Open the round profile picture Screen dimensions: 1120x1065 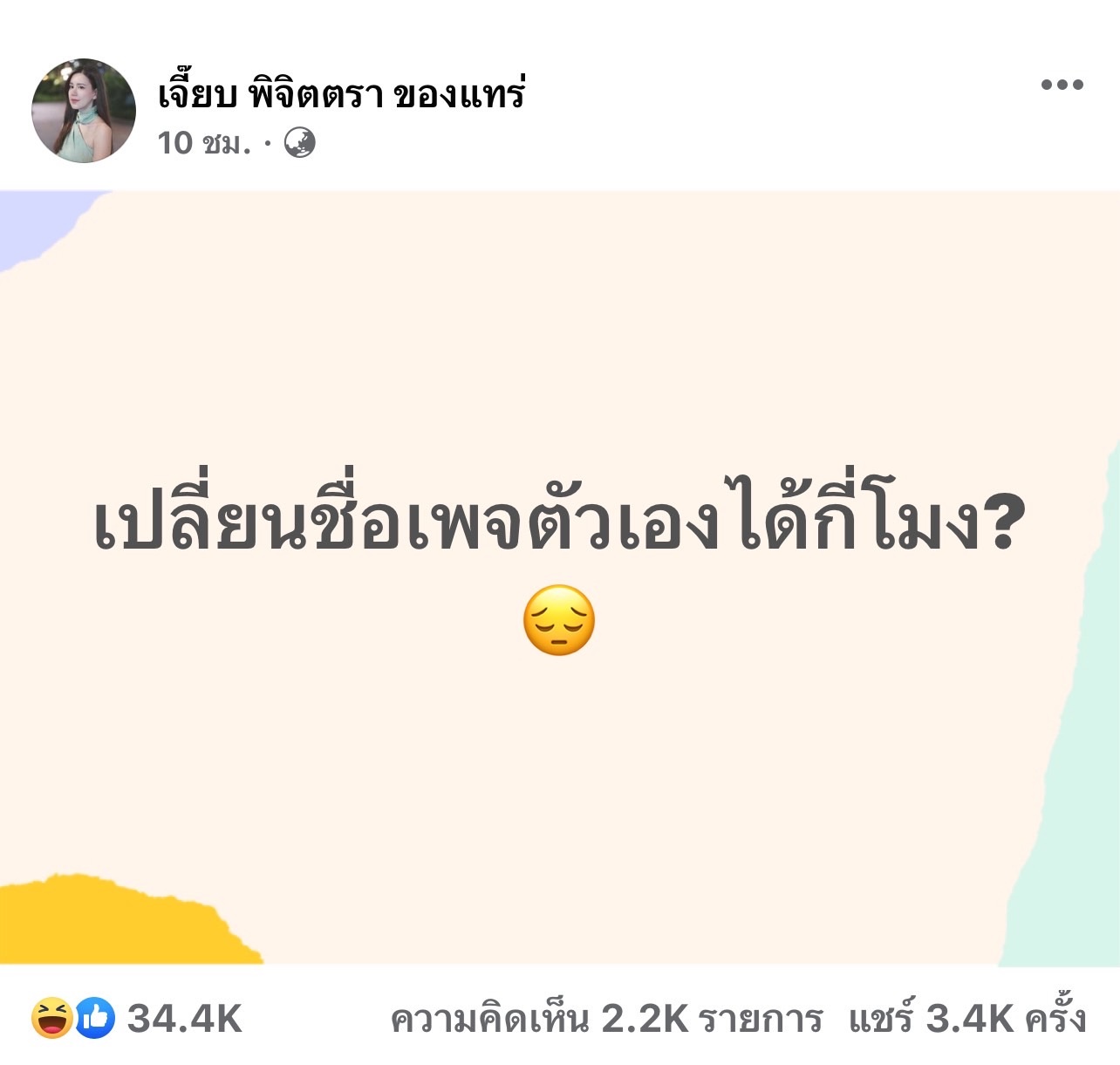pos(84,111)
